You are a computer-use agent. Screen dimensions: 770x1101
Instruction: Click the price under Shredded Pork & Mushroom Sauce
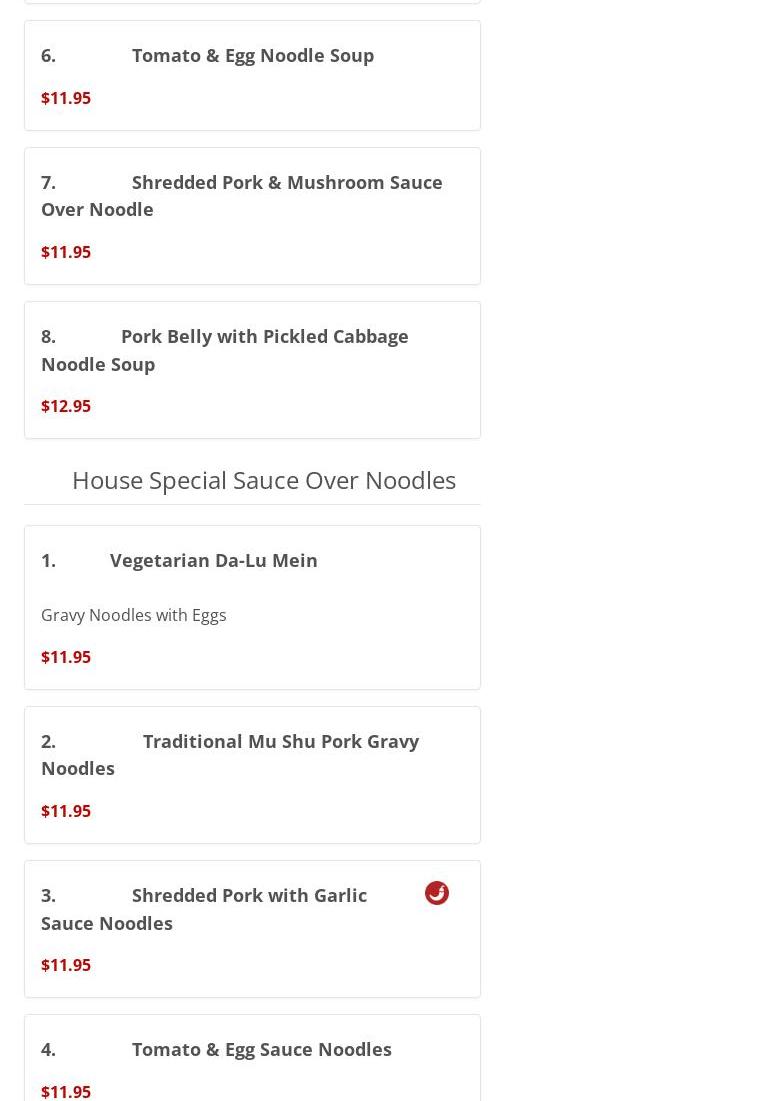[66, 252]
